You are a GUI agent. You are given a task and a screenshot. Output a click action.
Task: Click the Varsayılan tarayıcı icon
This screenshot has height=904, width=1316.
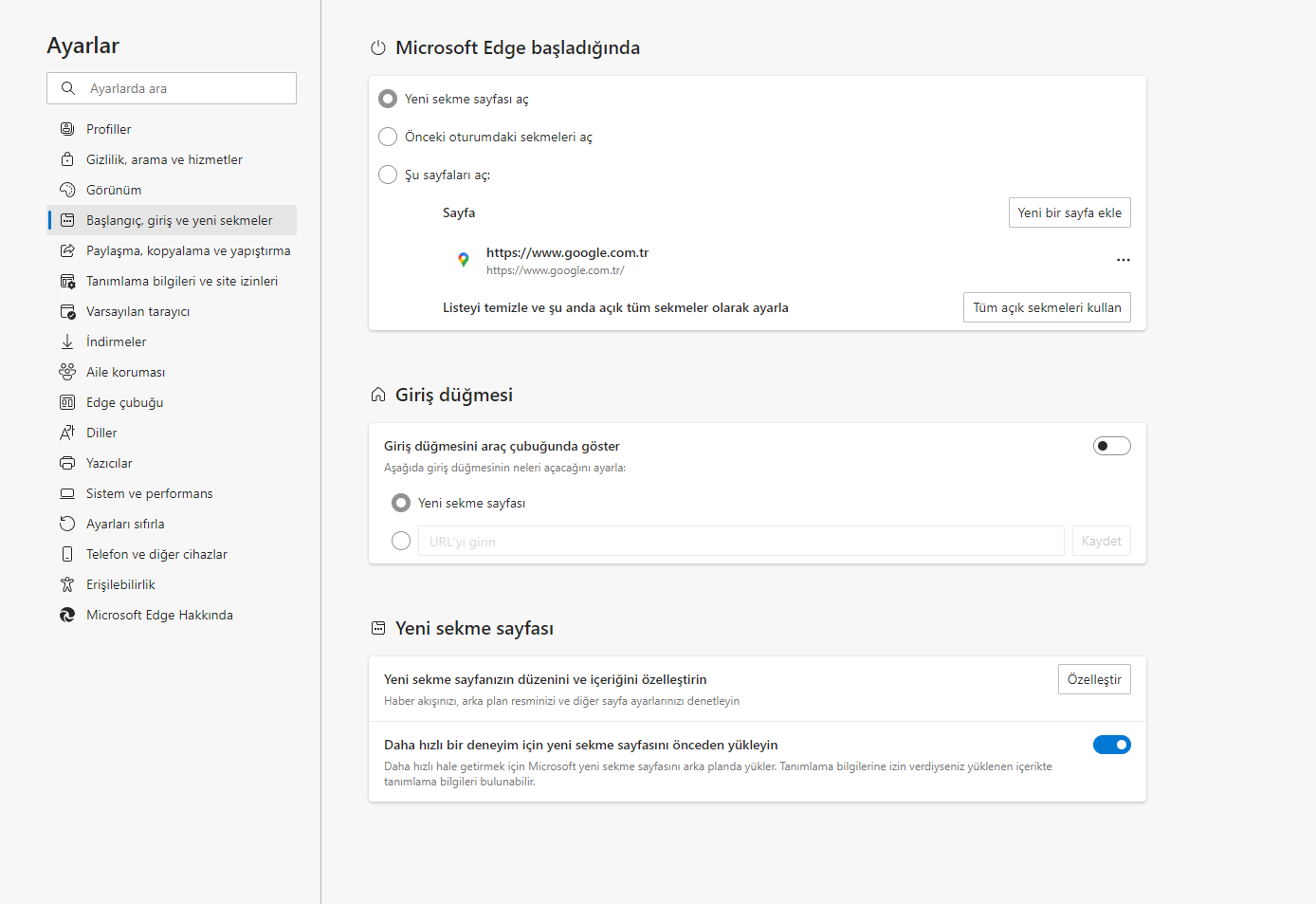click(x=67, y=311)
